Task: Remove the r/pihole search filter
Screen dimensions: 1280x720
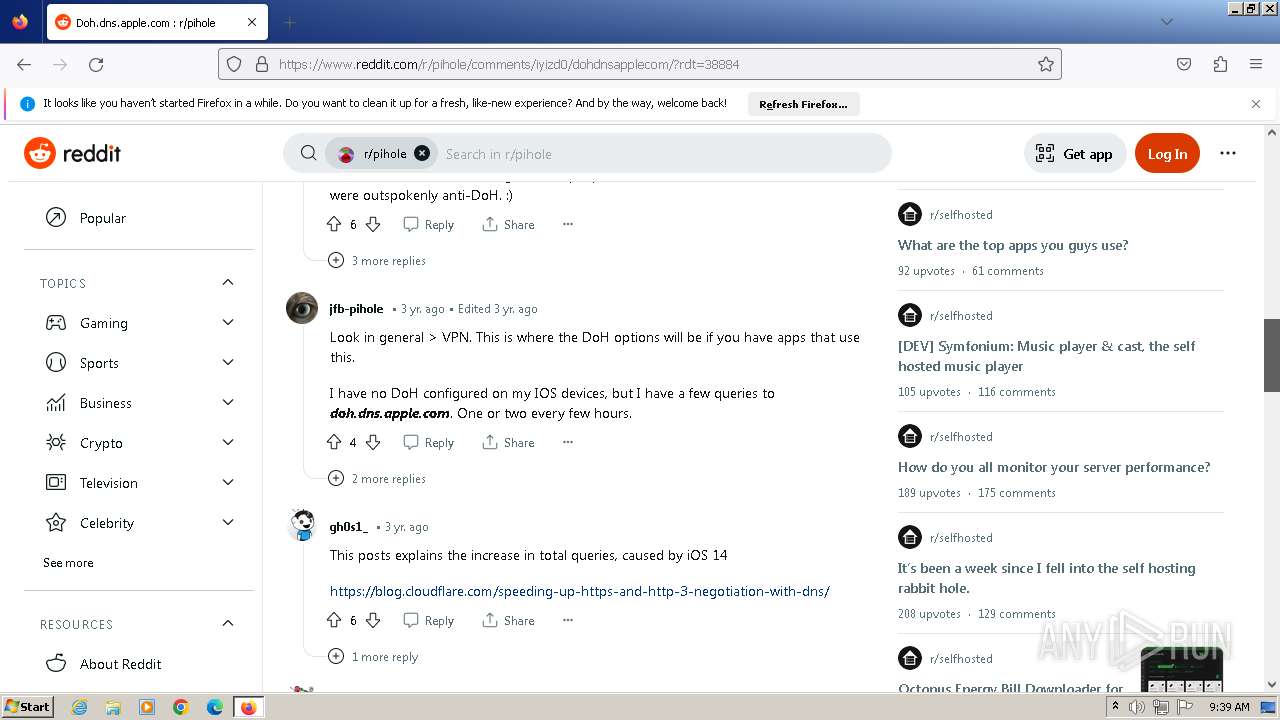Action: tap(422, 153)
